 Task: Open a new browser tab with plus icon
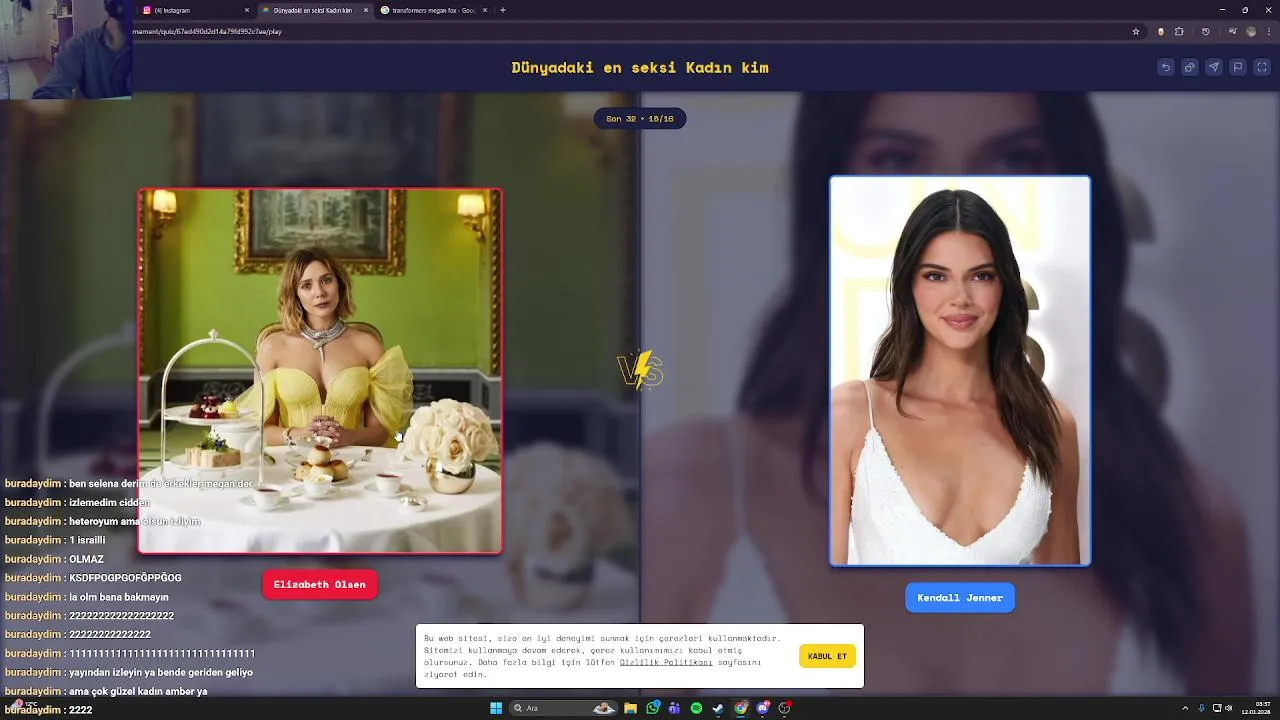tap(502, 10)
